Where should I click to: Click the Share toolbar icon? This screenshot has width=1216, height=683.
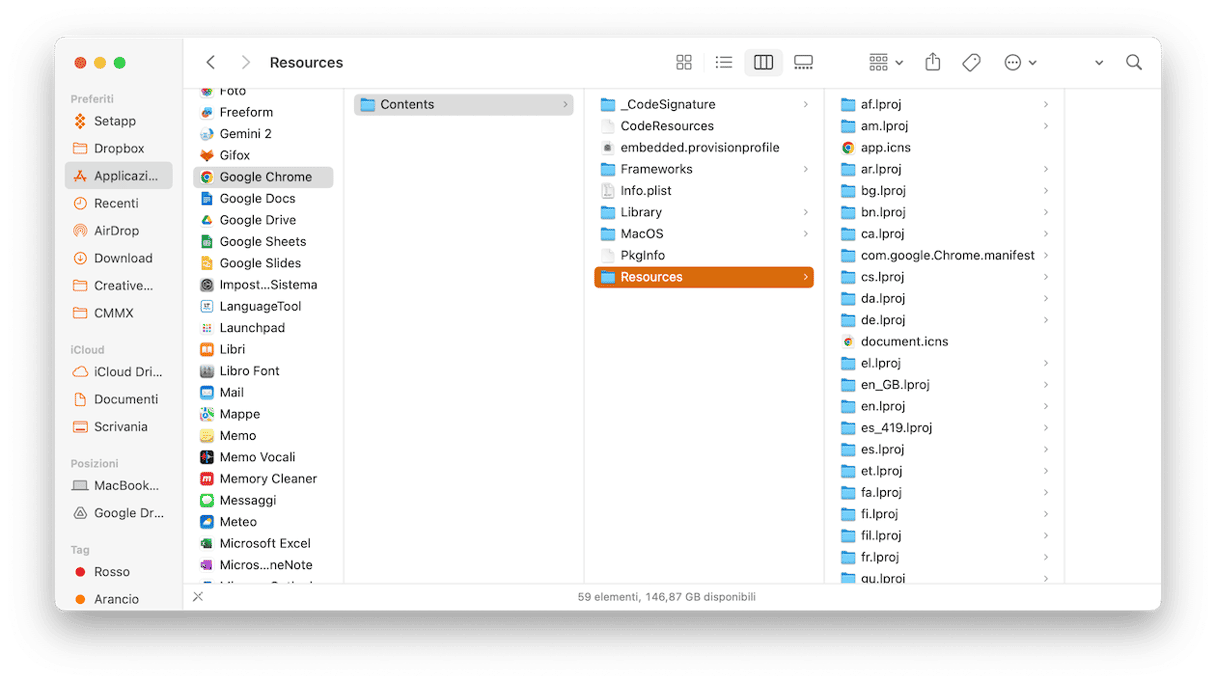click(x=933, y=62)
